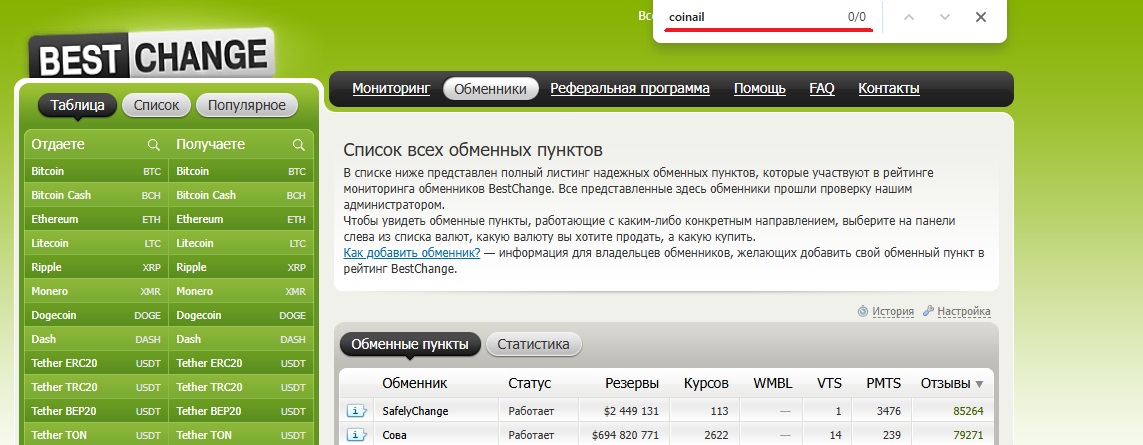Sort table by Отзывы descending arrow
The image size is (1143, 445).
[x=979, y=384]
